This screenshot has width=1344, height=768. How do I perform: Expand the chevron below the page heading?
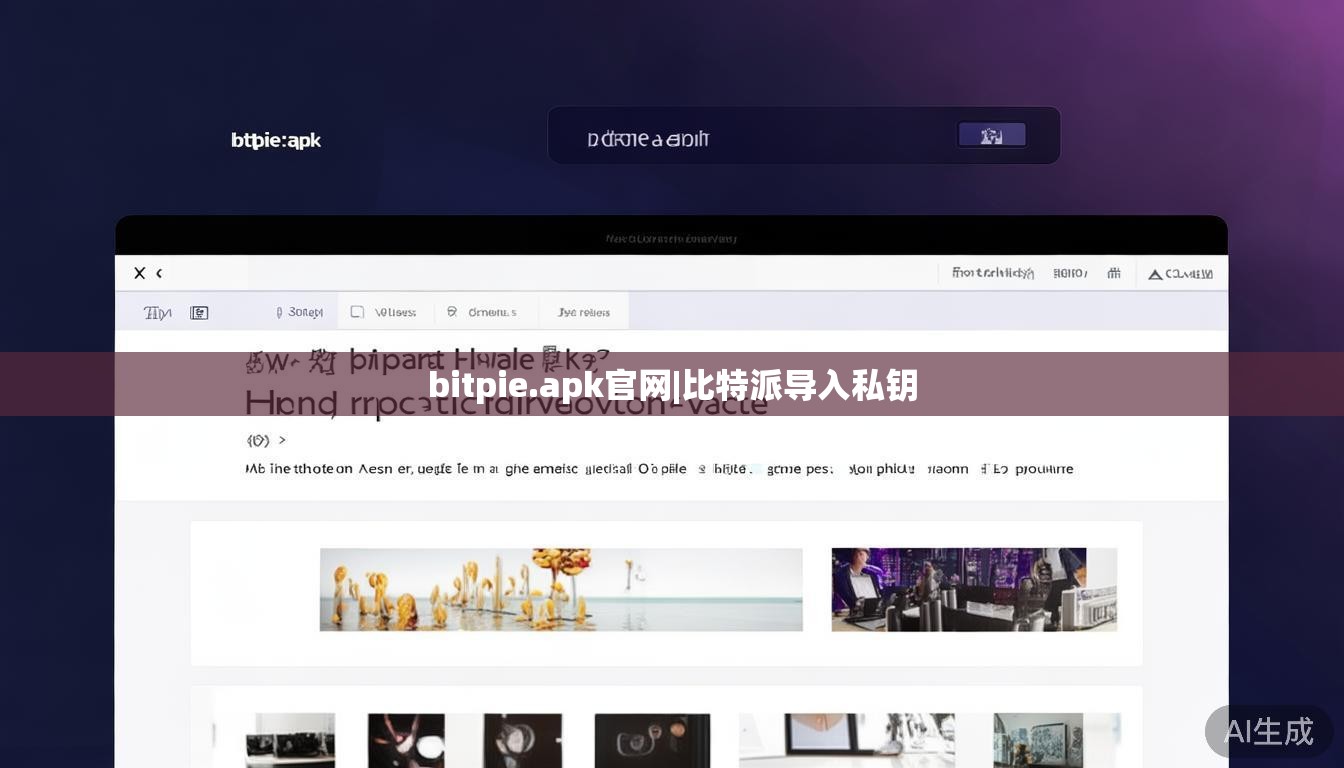pyautogui.click(x=282, y=440)
